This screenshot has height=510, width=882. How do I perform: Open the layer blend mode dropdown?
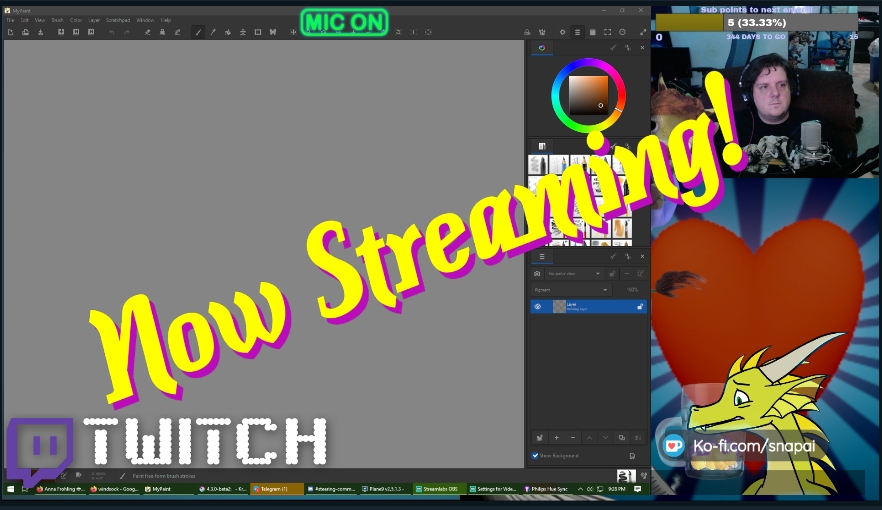570,290
